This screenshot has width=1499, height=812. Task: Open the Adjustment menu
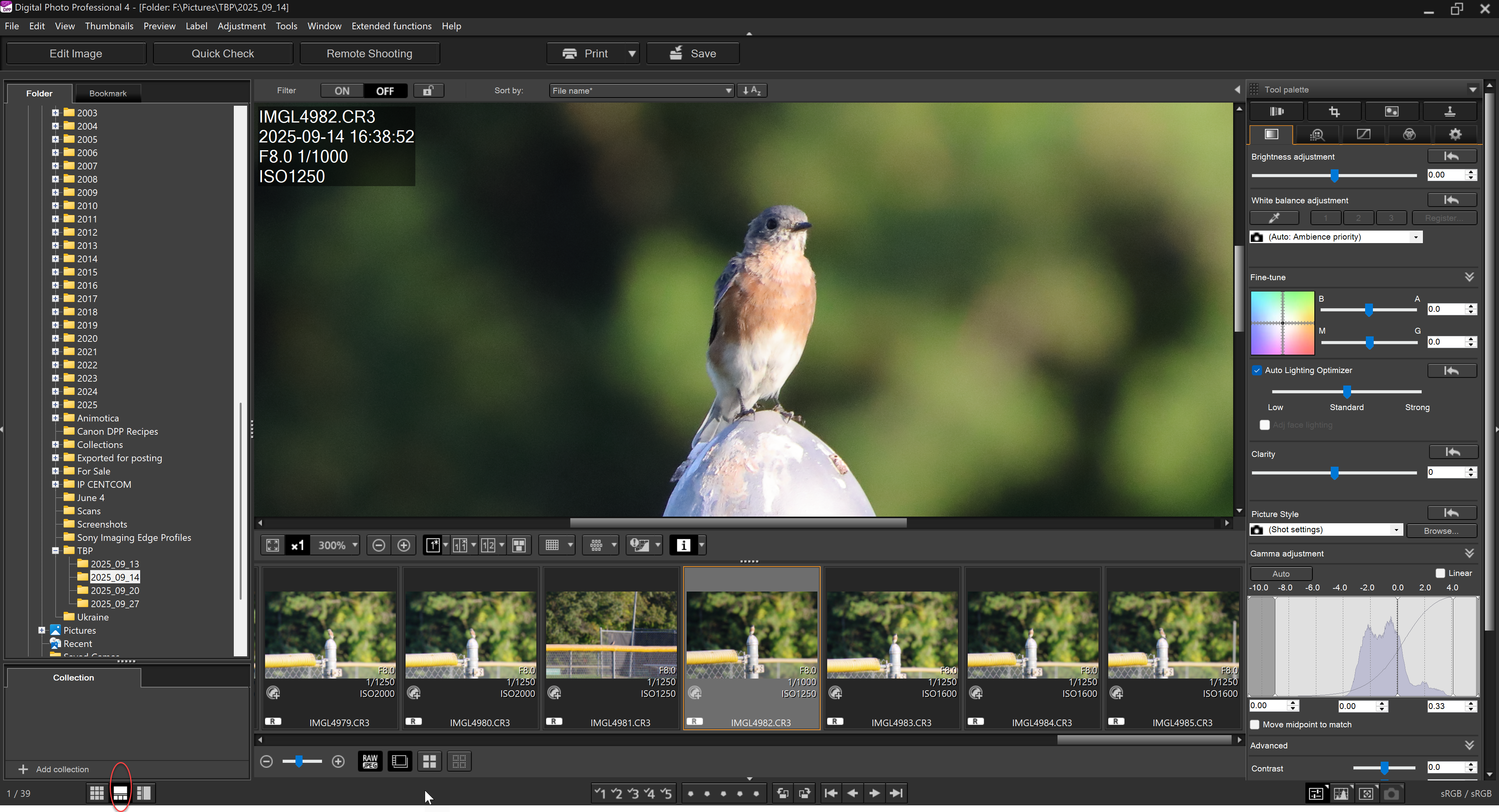pos(241,26)
